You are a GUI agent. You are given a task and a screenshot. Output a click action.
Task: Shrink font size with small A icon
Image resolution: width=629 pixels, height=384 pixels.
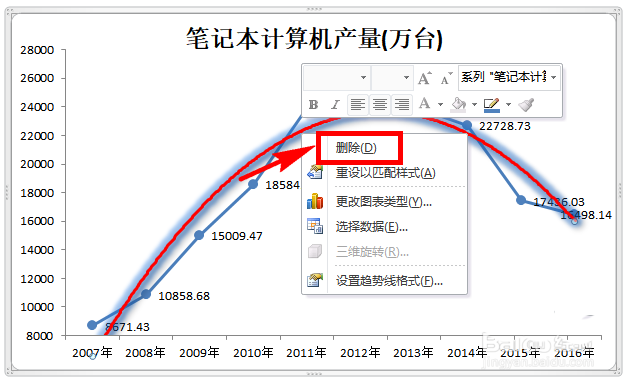tap(446, 79)
